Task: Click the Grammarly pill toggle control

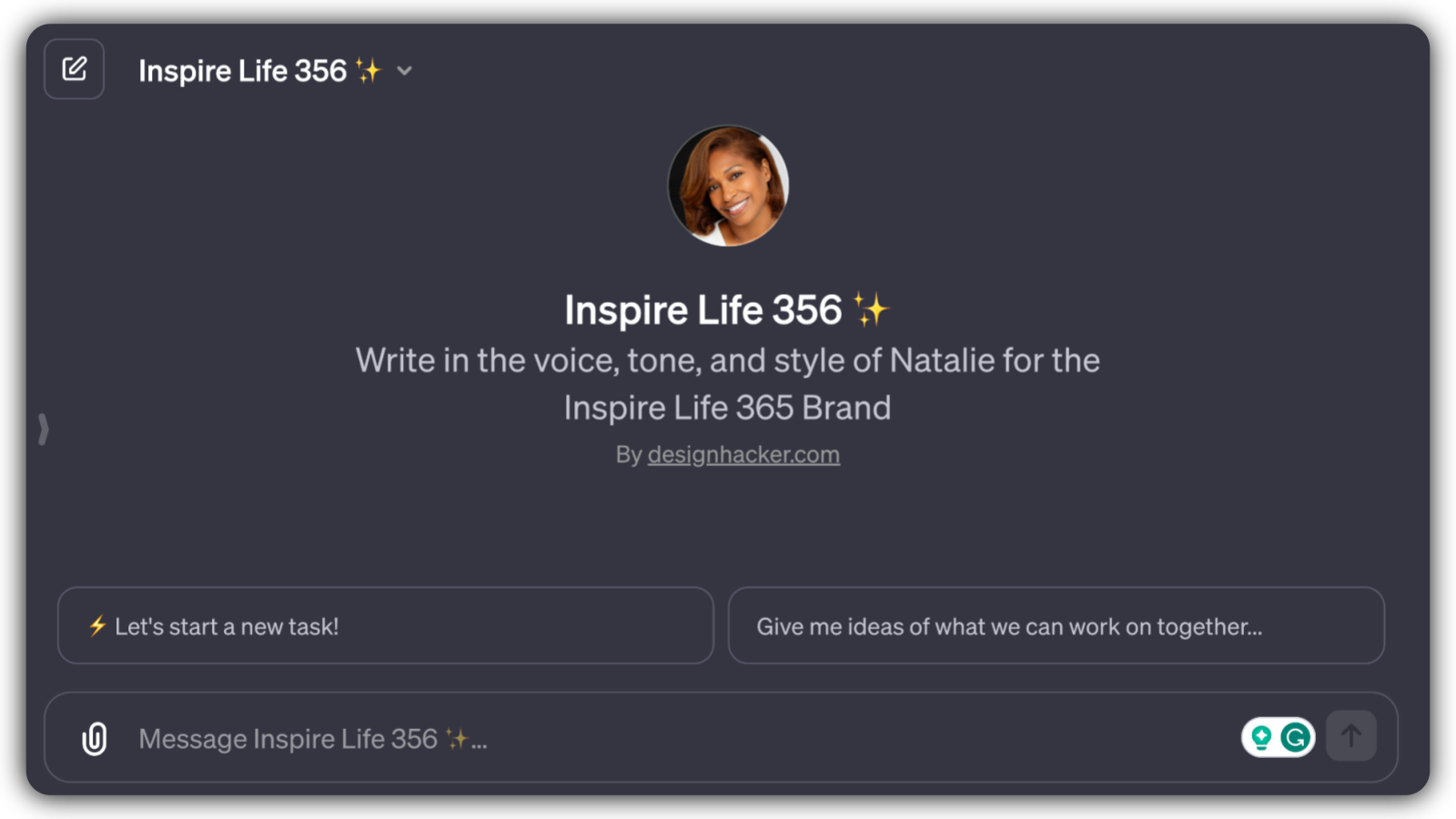Action: (1278, 737)
